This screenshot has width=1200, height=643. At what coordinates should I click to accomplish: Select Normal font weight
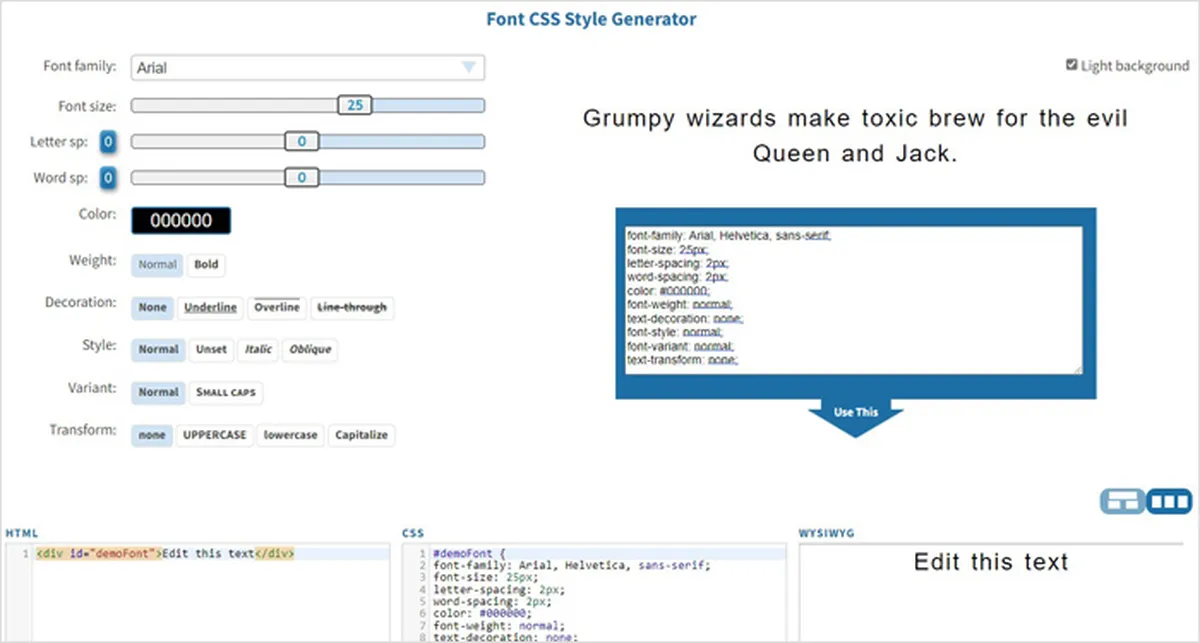click(x=157, y=265)
